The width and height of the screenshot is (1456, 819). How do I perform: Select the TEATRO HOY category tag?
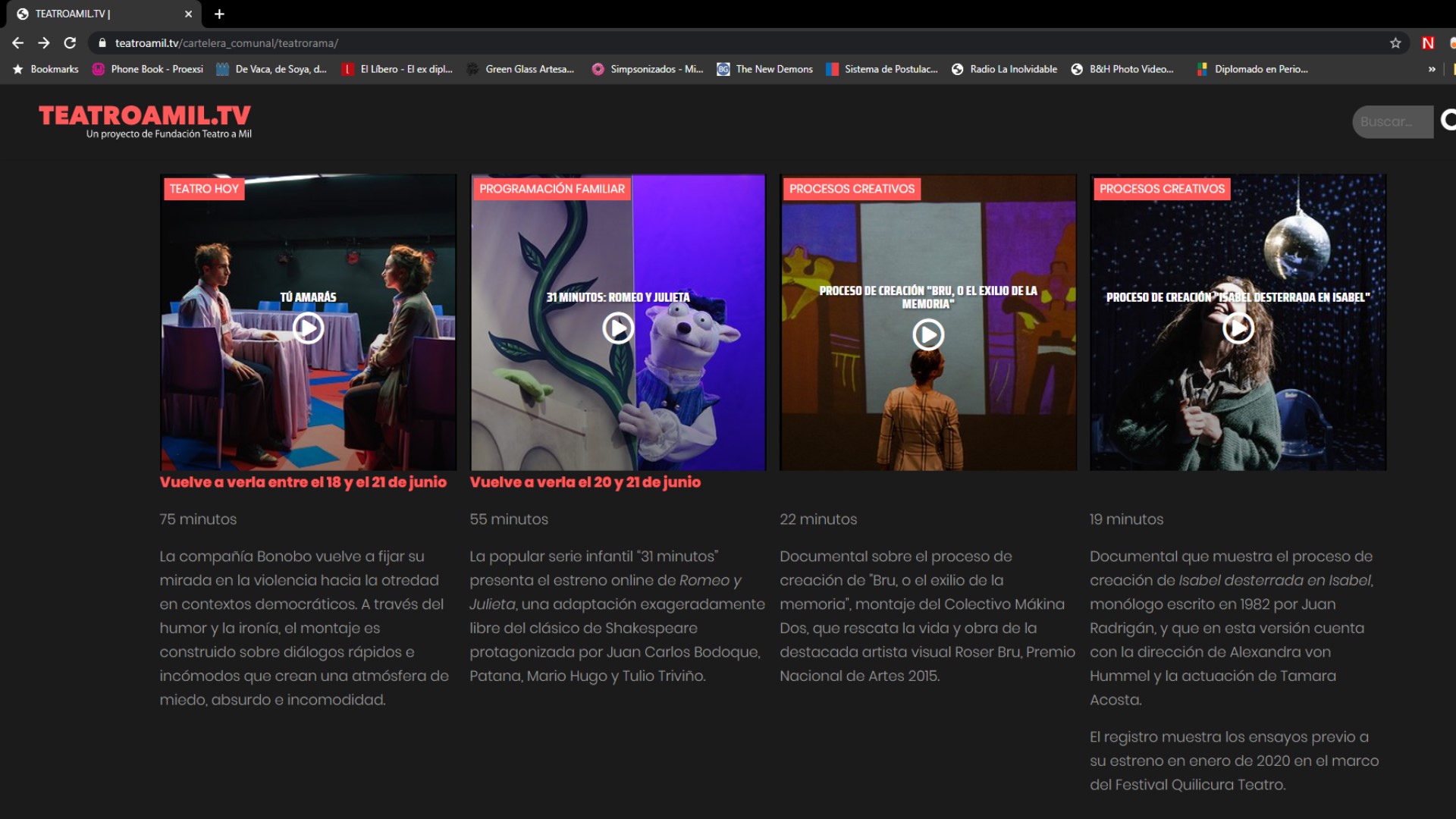click(204, 189)
